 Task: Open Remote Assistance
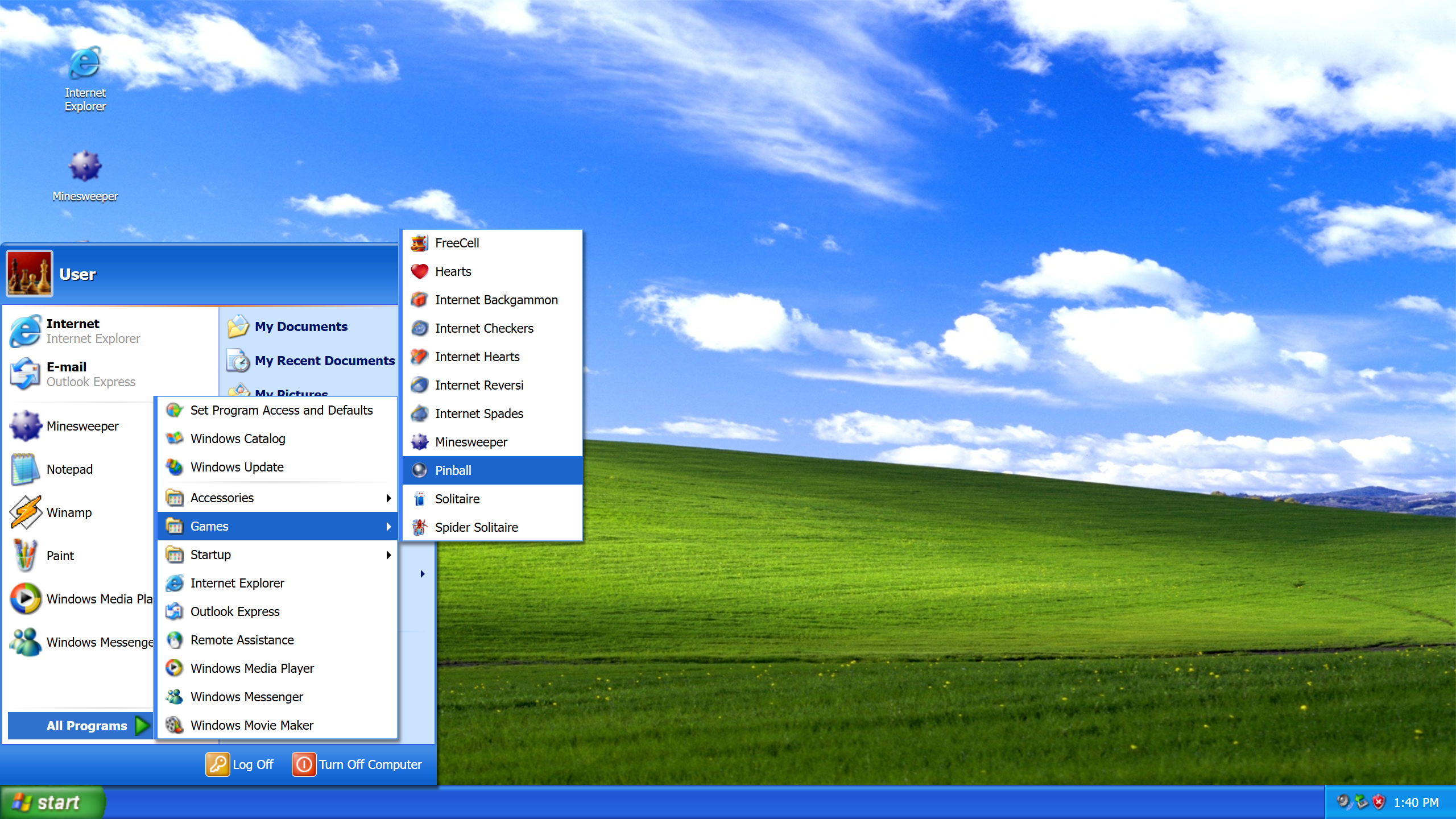[x=277, y=640]
